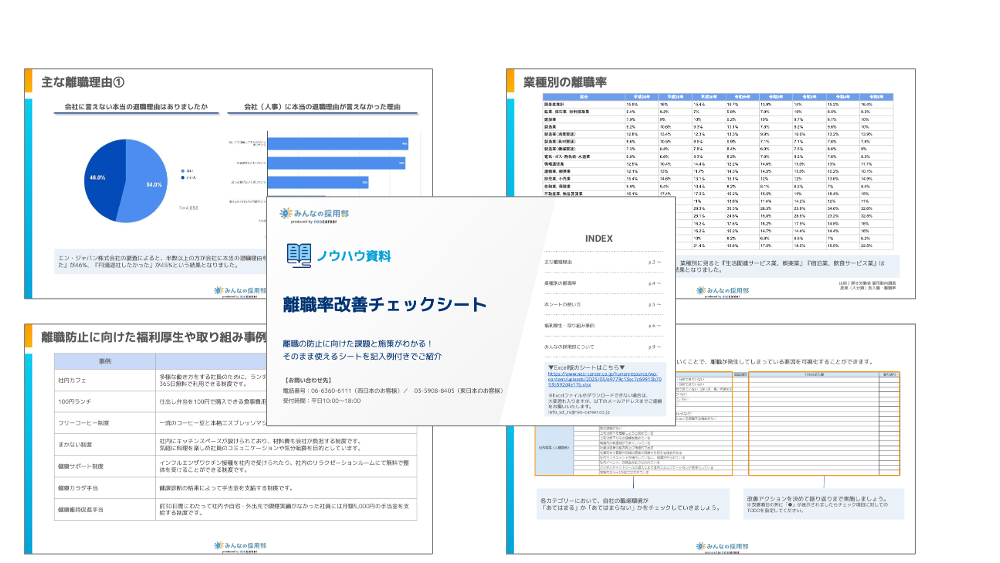The image size is (1000, 563).
Task: Click the 業種別の離職率 slide heading
Action: [564, 82]
